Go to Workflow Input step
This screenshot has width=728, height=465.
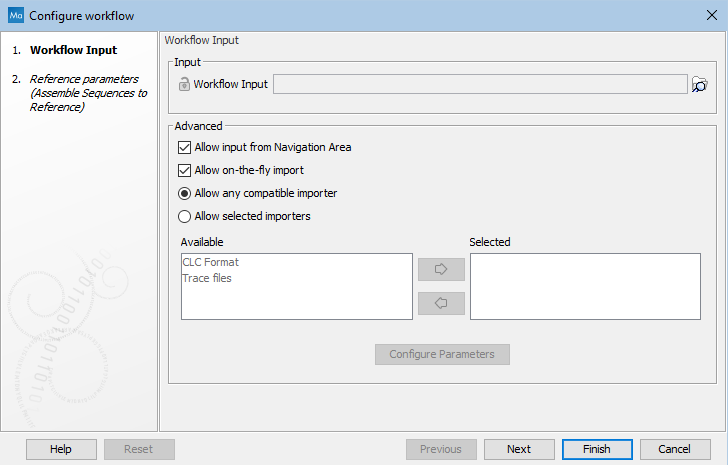(73, 50)
